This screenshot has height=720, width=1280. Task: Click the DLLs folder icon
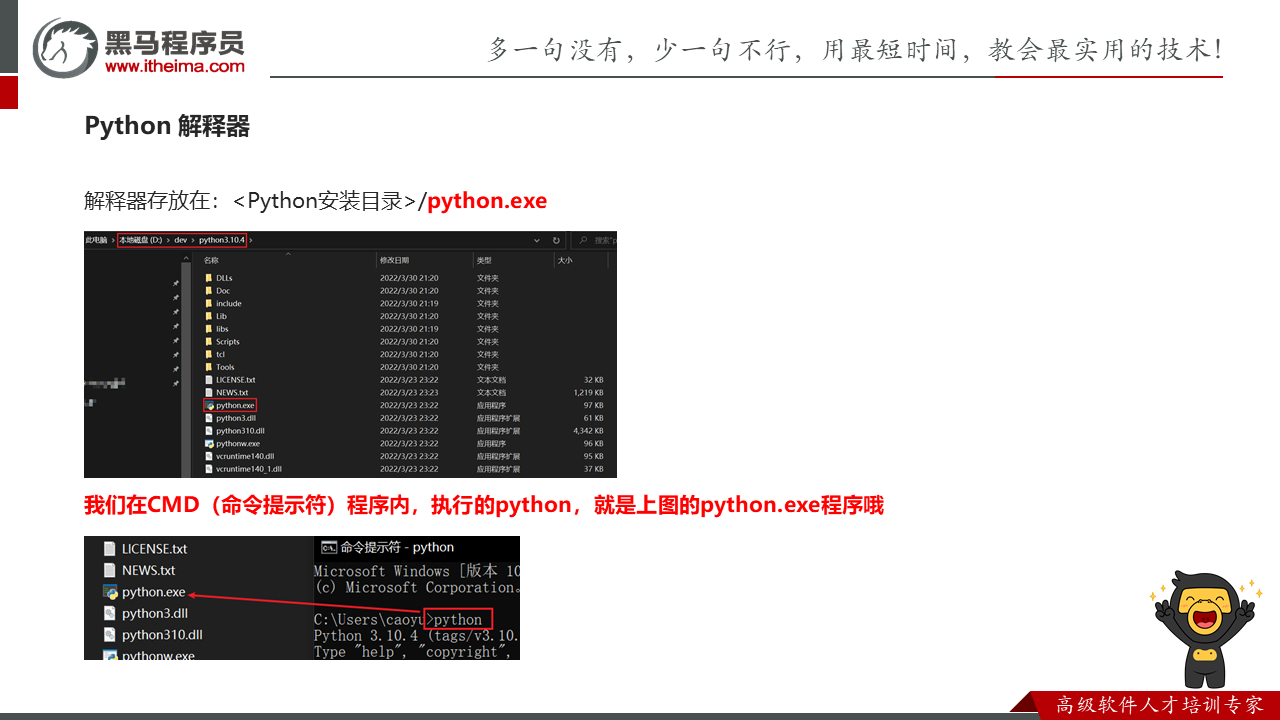coord(208,278)
